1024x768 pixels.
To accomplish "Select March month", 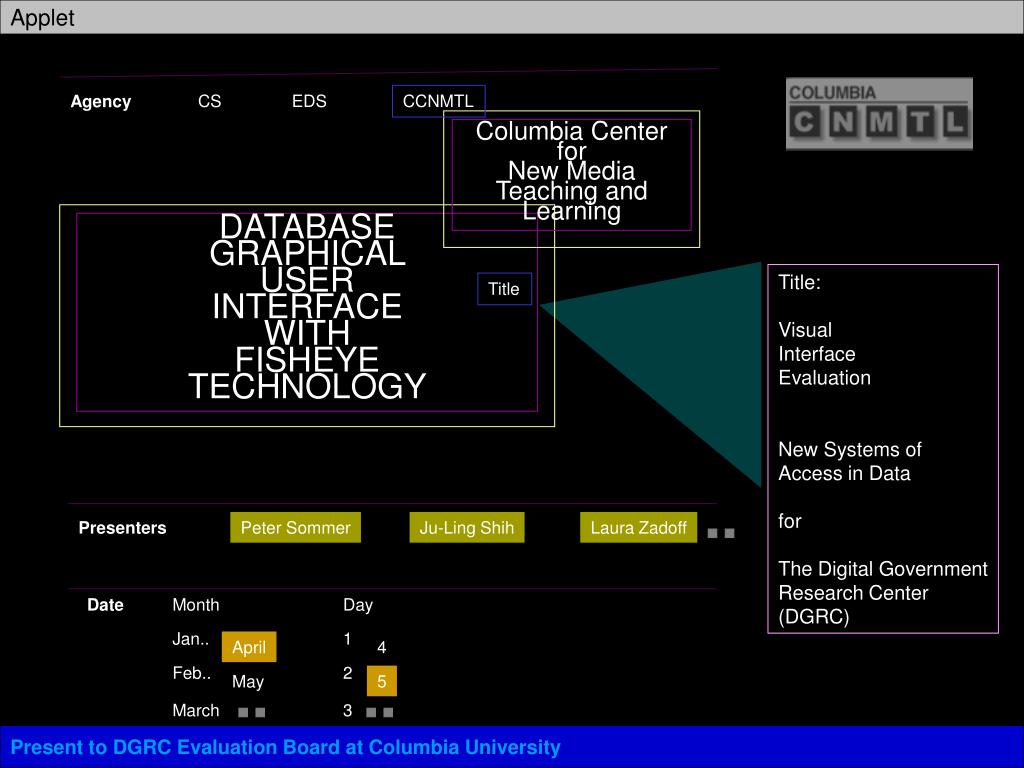I will pos(196,711).
